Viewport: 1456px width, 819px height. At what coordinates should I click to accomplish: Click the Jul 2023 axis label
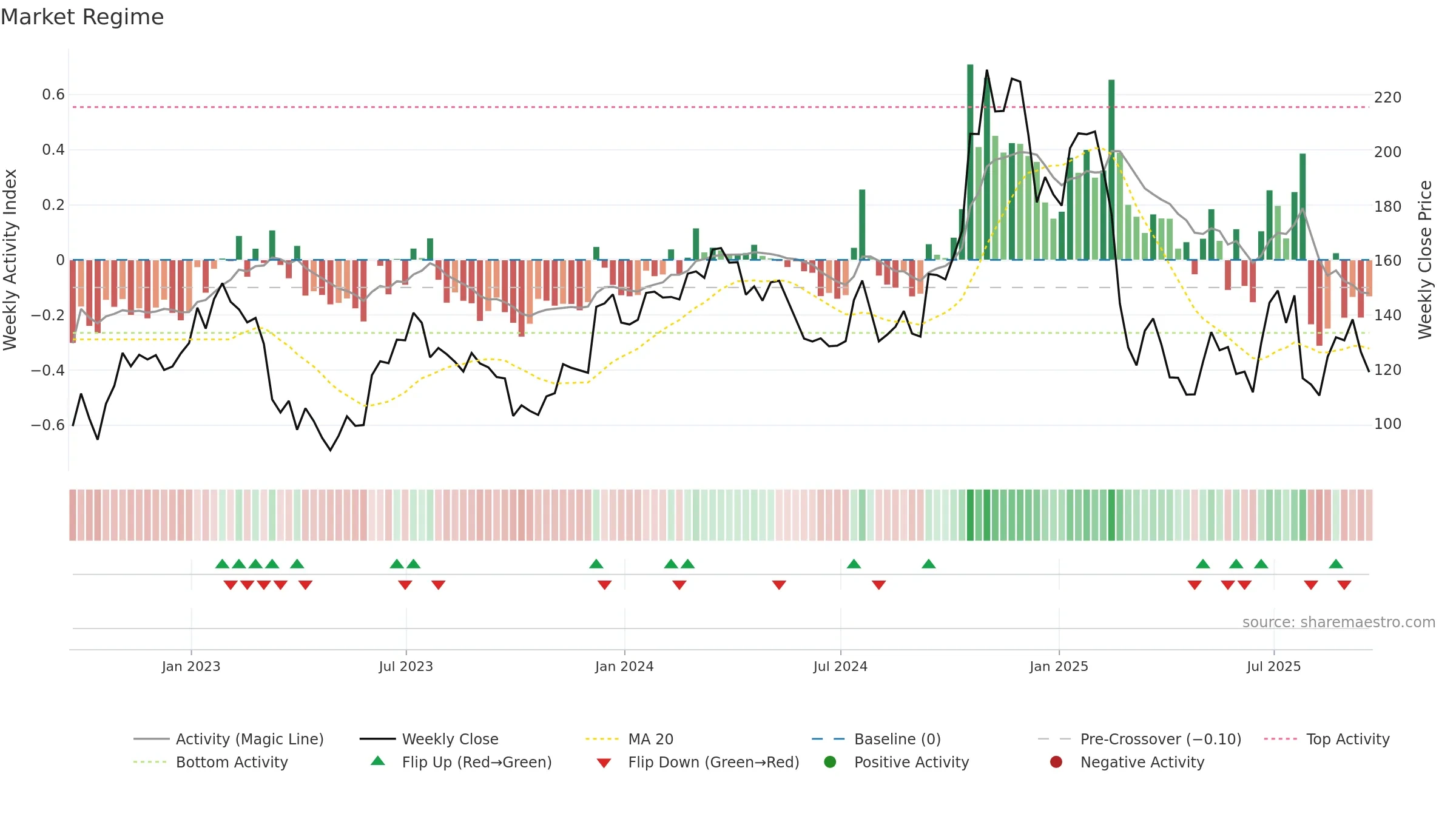pos(406,666)
